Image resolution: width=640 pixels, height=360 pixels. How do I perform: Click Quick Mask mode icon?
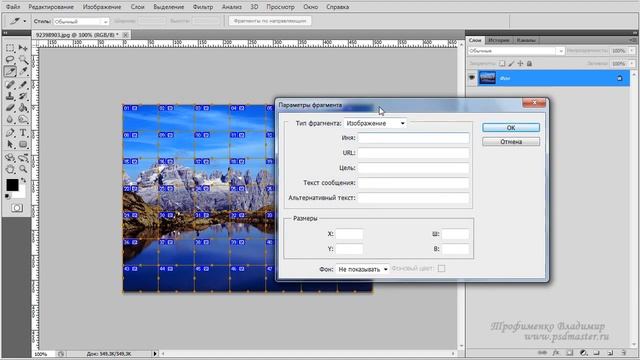point(17,208)
